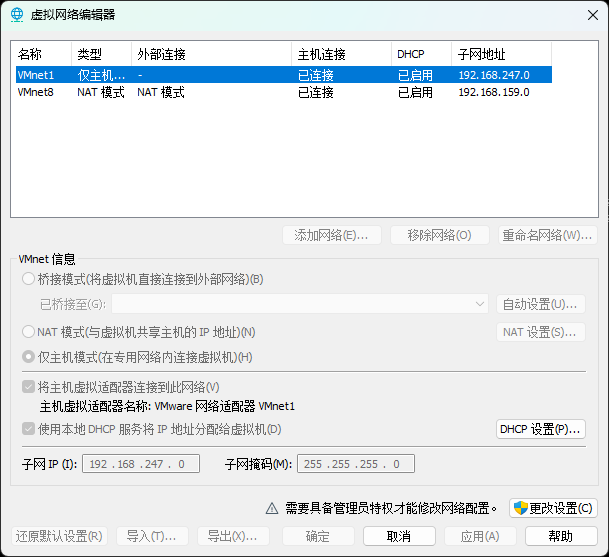
Task: Toggle 将主机虚拟适配器连接到此网络 checkbox
Action: 28,387
